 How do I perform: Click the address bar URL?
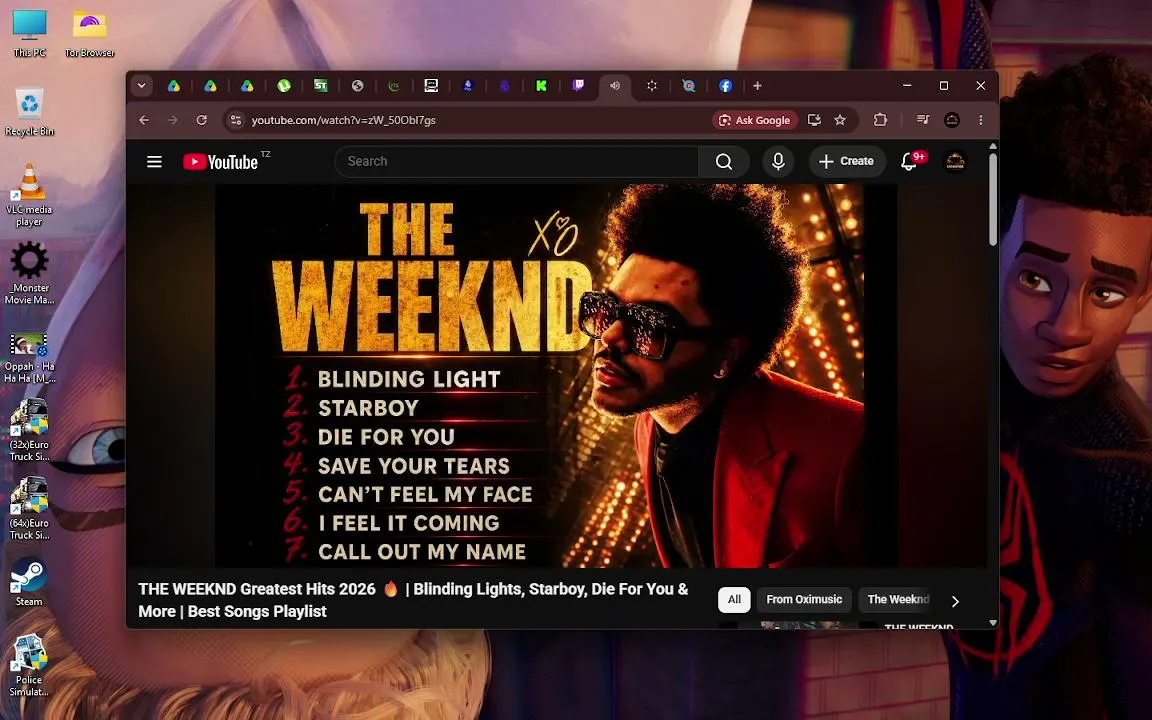pyautogui.click(x=344, y=120)
